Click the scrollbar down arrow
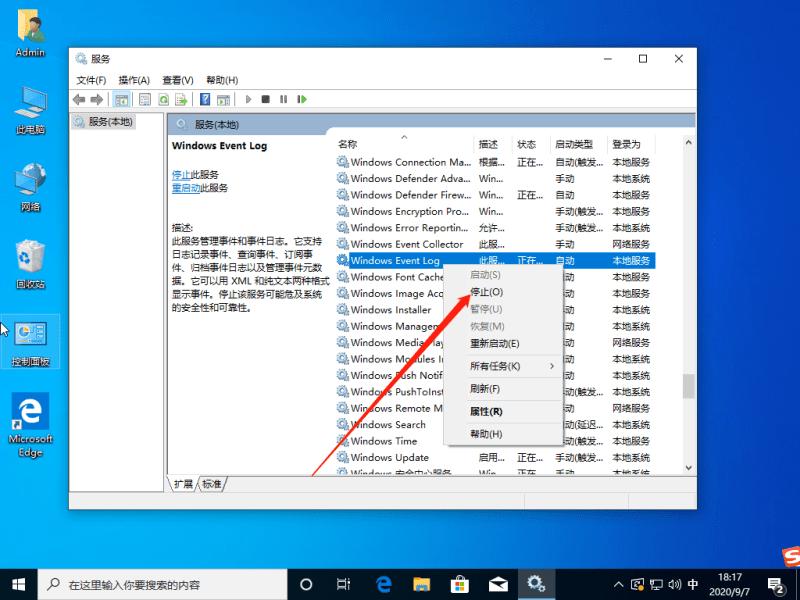This screenshot has height=600, width=800. click(688, 467)
